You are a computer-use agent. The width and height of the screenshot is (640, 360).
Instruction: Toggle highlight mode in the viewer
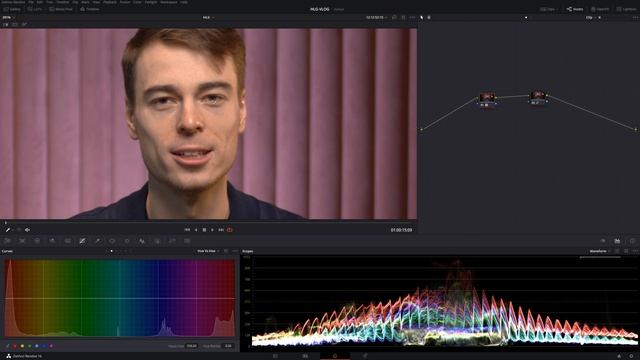[x=24, y=24]
